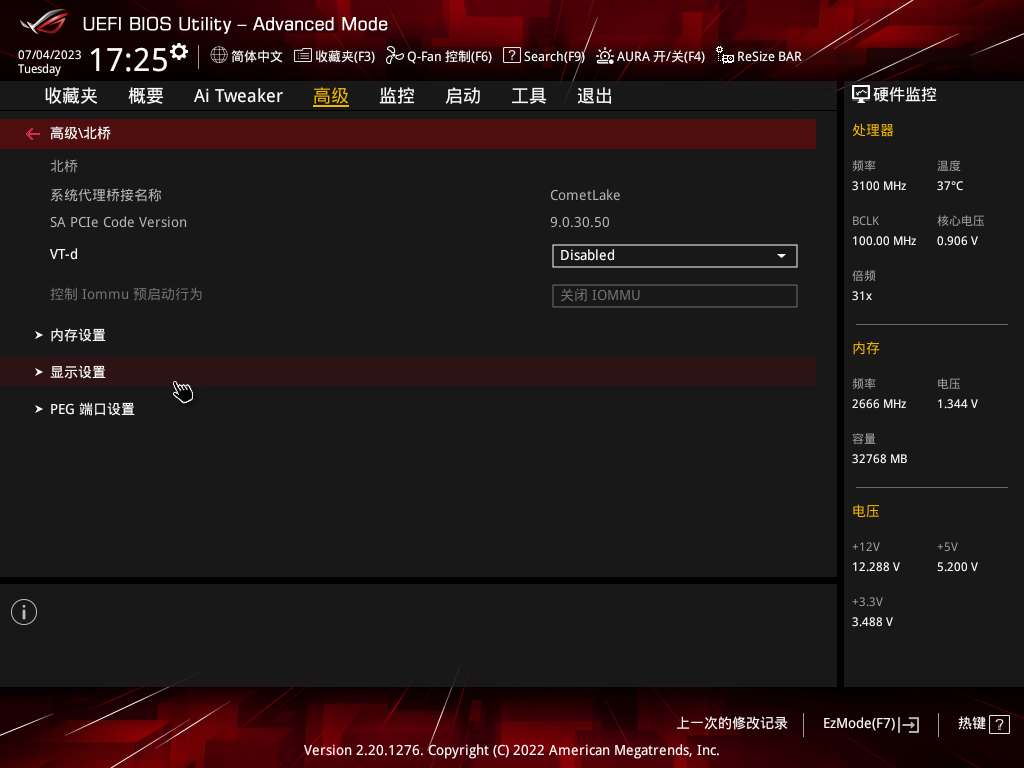Open the VT-d Disabled dropdown
This screenshot has height=768, width=1024.
point(675,256)
